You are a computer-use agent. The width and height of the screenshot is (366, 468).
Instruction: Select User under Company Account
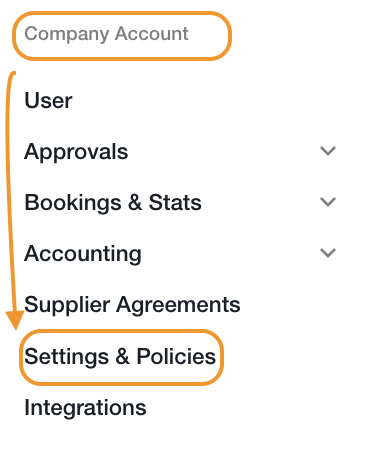point(48,100)
